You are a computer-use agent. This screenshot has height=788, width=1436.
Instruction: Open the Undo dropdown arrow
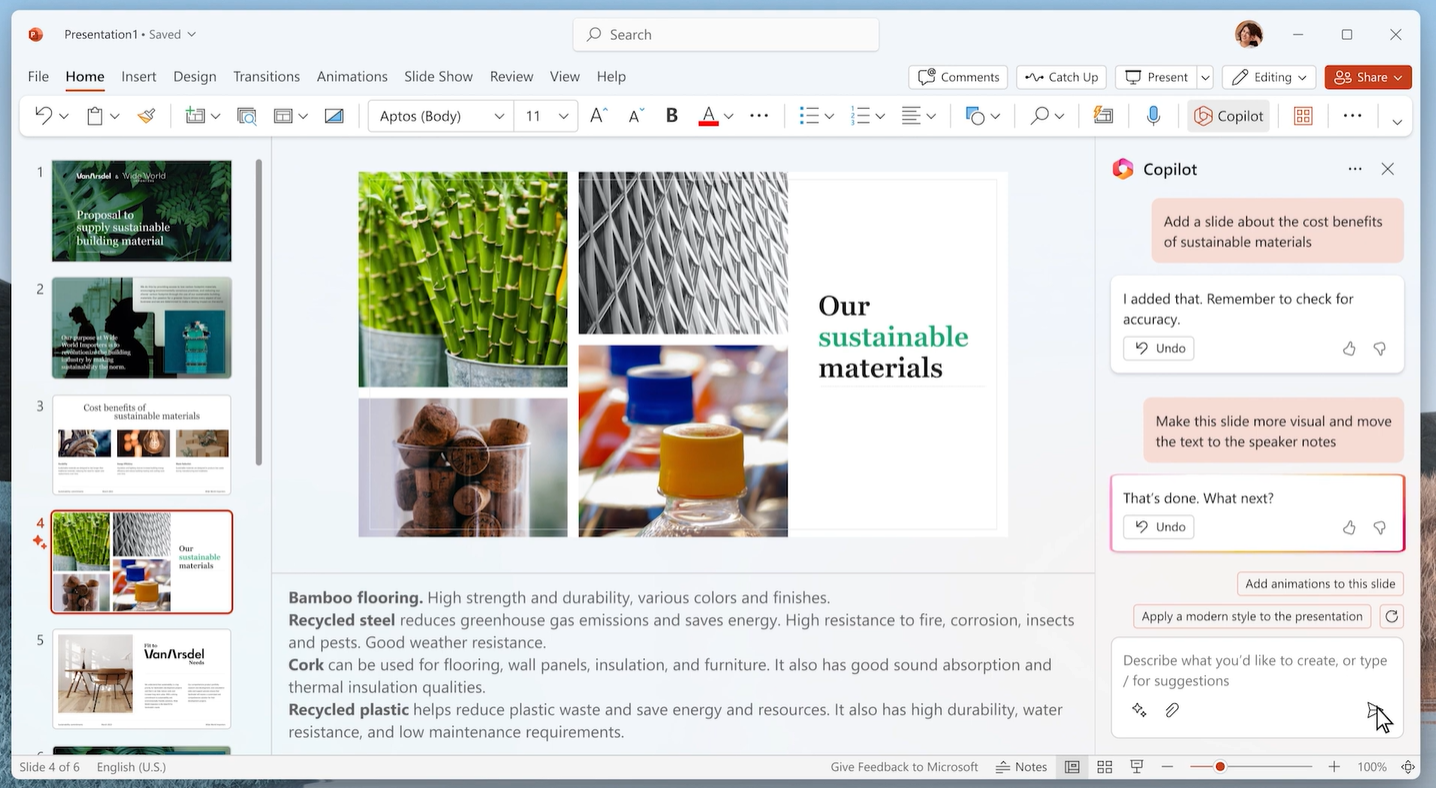64,117
